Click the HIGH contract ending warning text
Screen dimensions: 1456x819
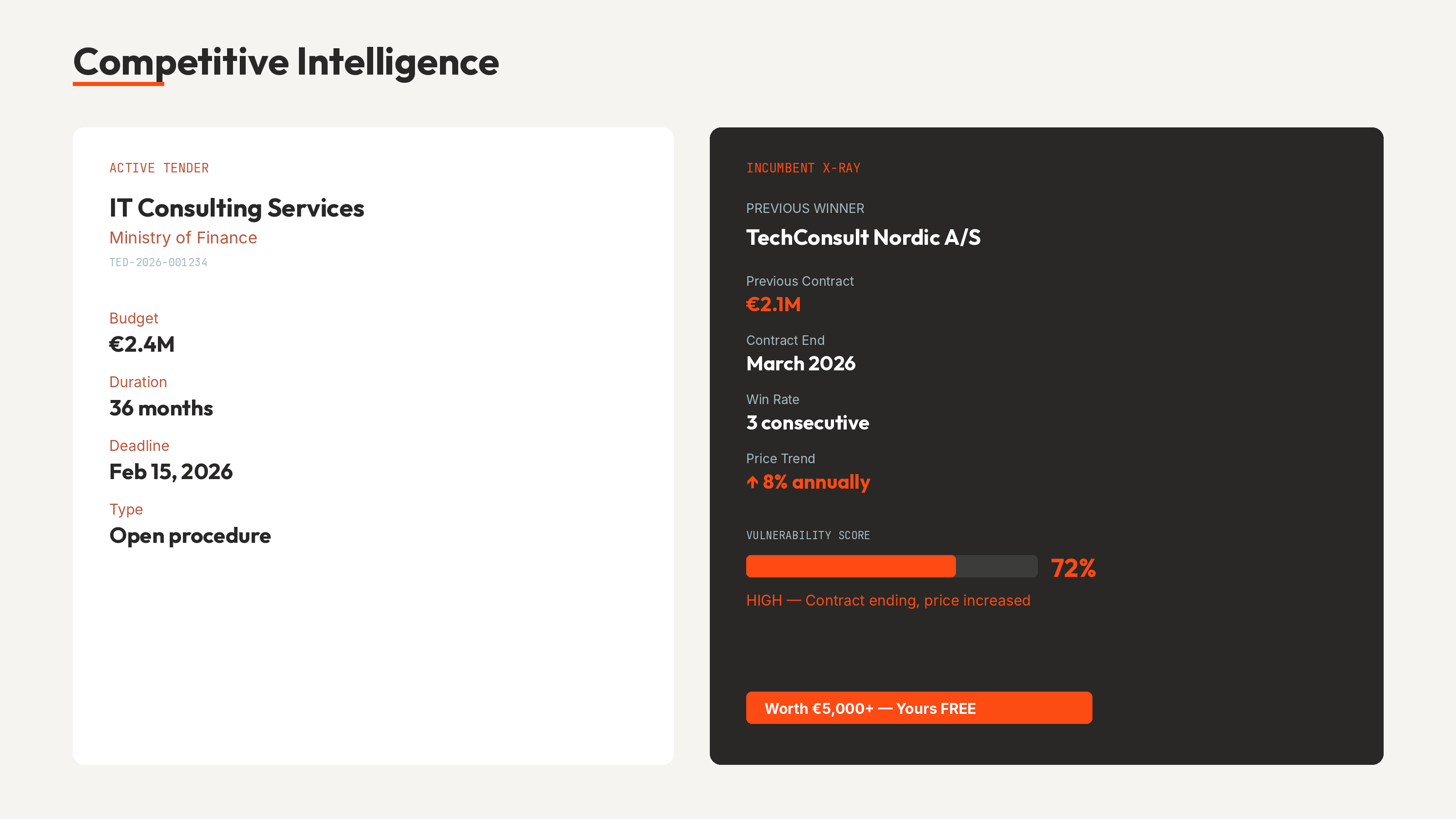pos(888,600)
